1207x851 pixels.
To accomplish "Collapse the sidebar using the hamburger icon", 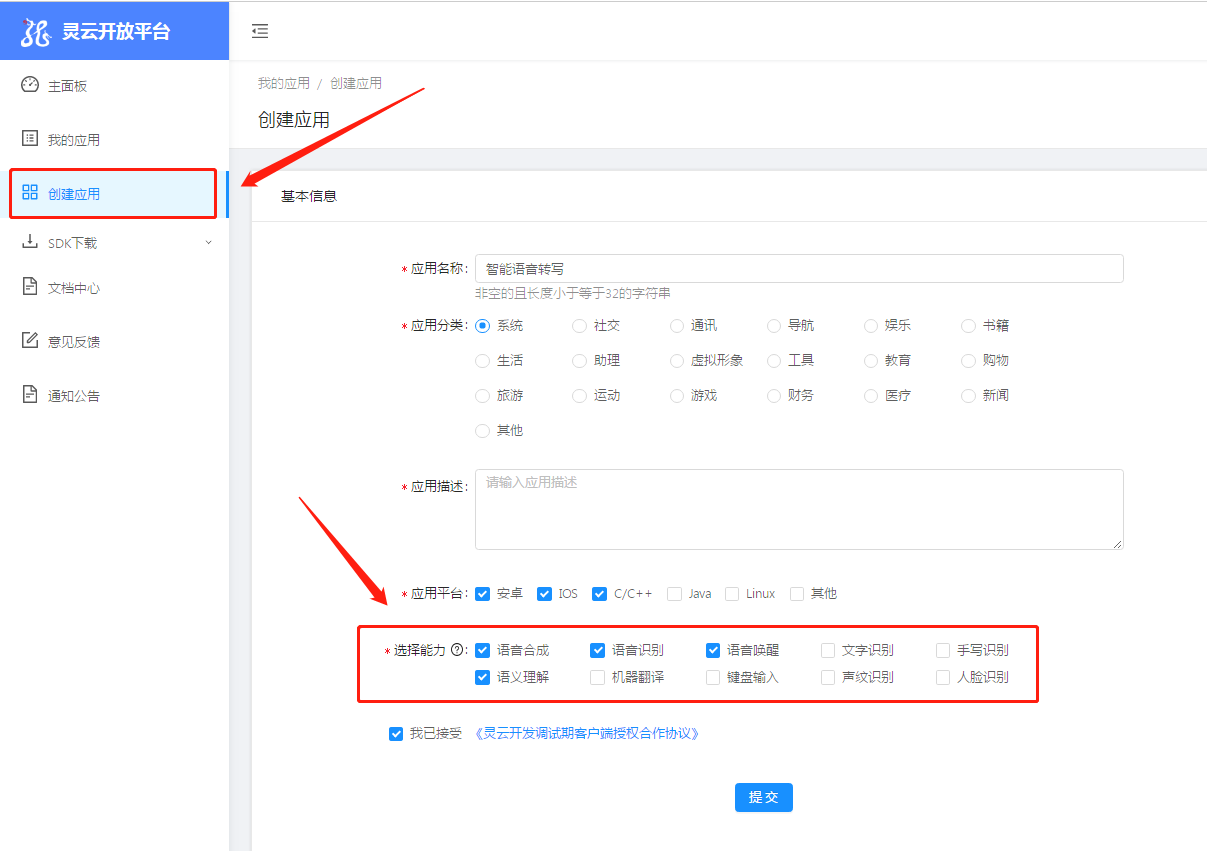I will click(260, 31).
